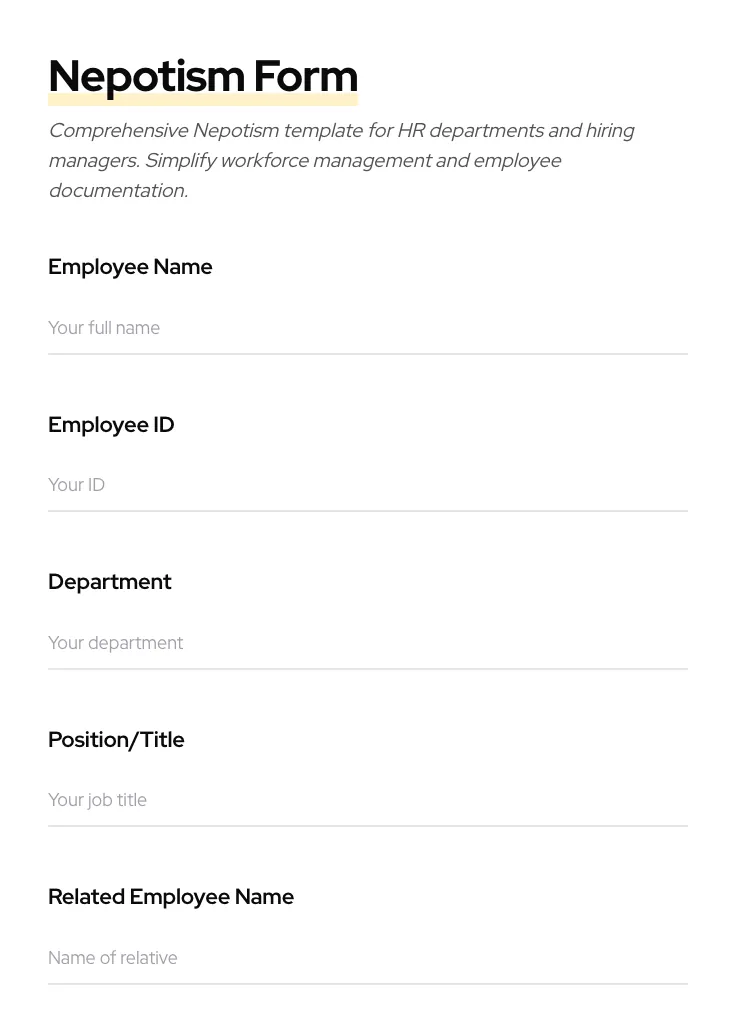
Task: Select the 'Your department' input box
Action: coord(367,643)
